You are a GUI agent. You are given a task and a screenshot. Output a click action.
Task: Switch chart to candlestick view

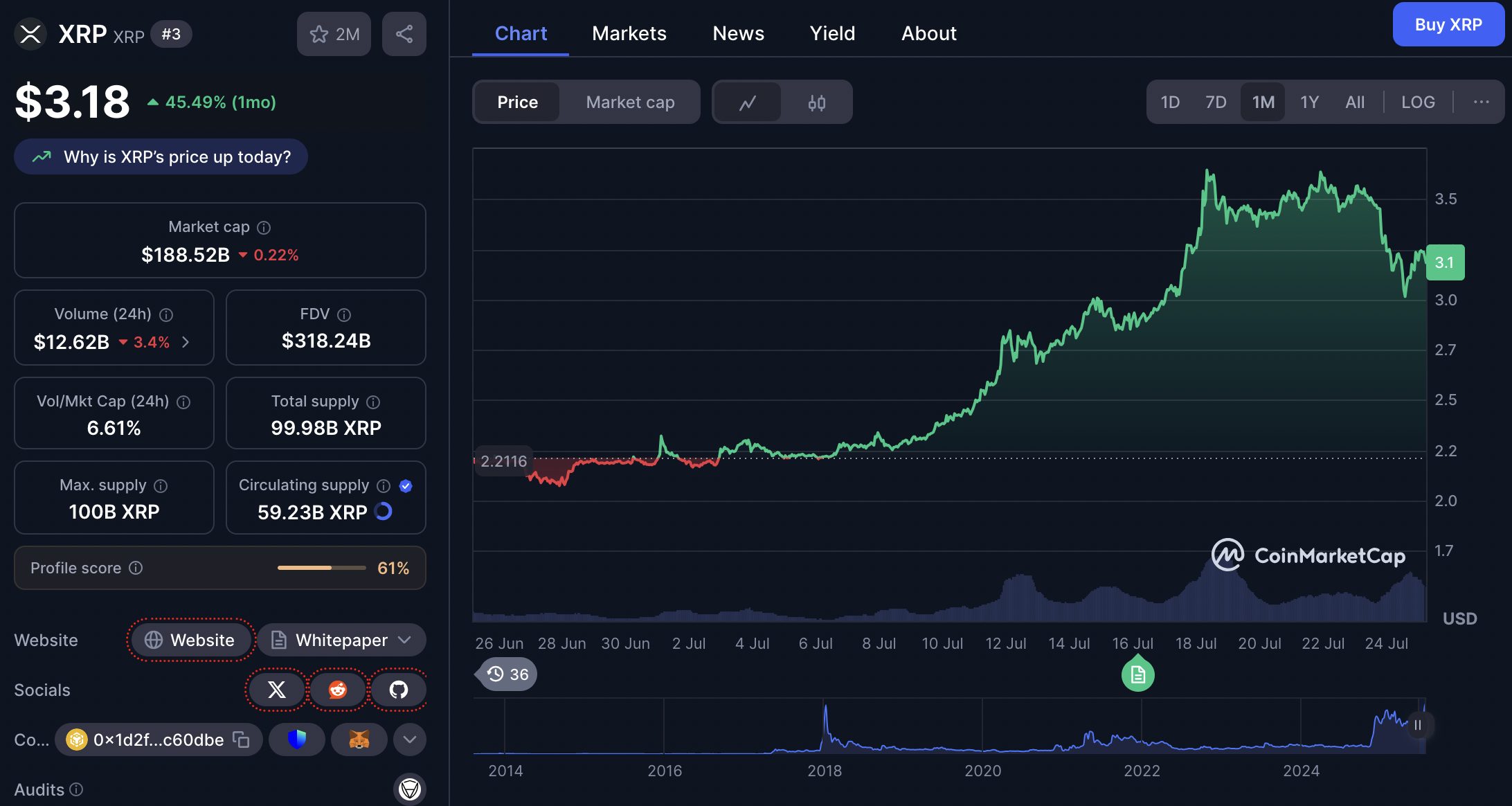817,102
